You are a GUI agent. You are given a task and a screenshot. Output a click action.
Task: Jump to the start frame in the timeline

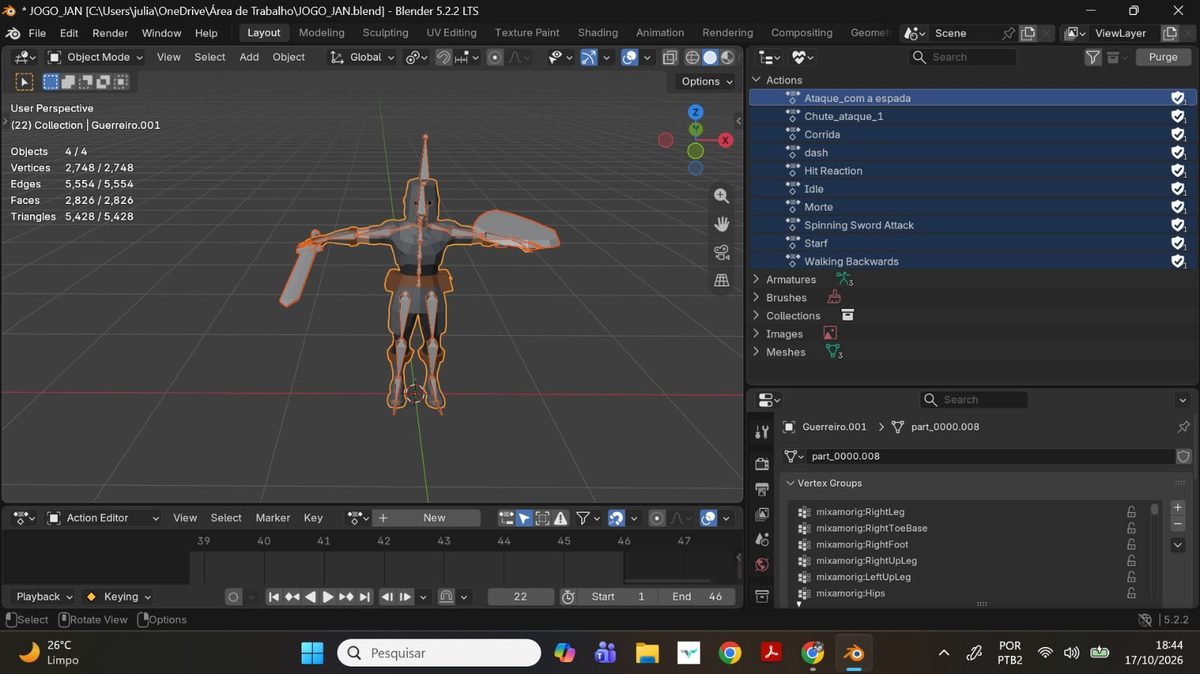point(274,597)
